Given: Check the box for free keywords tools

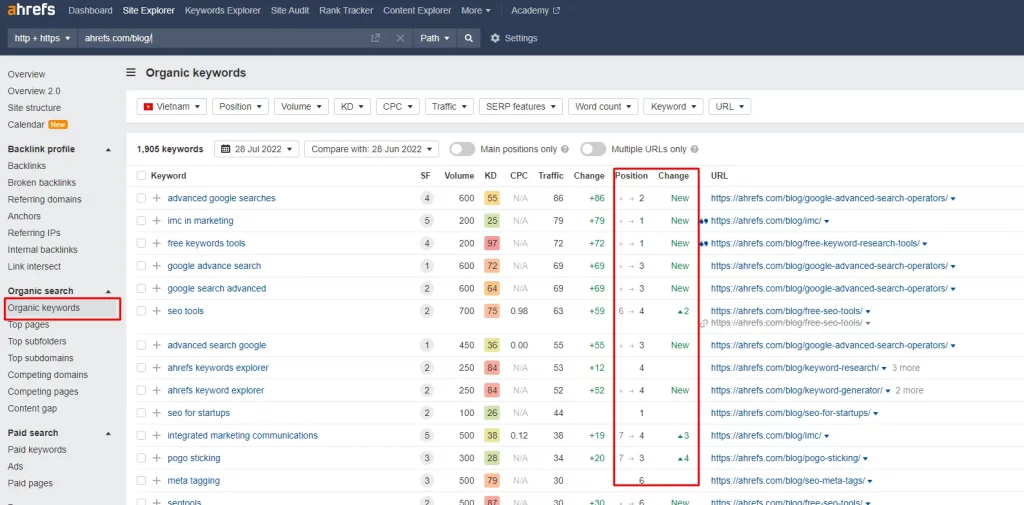Looking at the screenshot, I should pyautogui.click(x=142, y=243).
